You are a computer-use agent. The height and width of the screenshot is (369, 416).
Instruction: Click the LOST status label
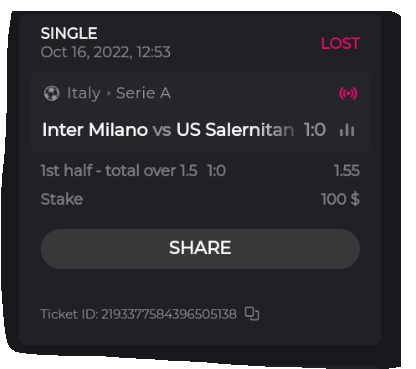point(340,44)
